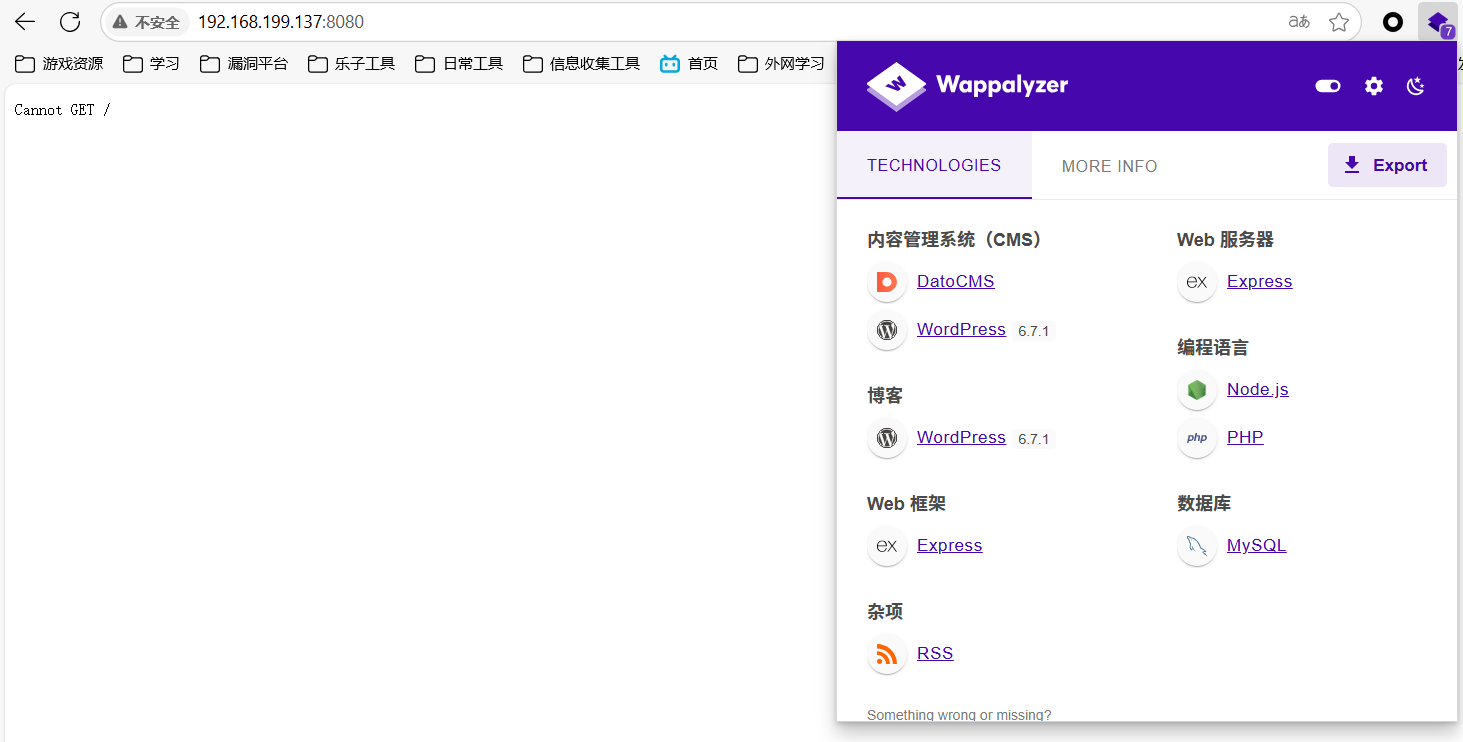Export the detected technologies
Image resolution: width=1463 pixels, height=742 pixels.
pyautogui.click(x=1387, y=165)
